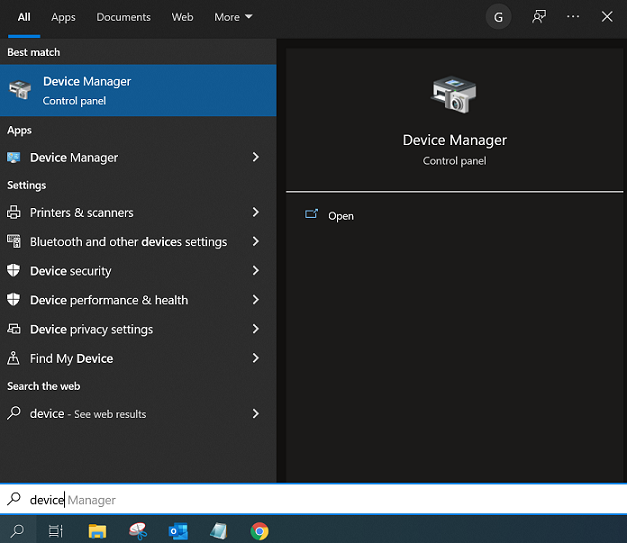Expand the Find My Device arrow
Image resolution: width=627 pixels, height=543 pixels.
click(x=256, y=358)
